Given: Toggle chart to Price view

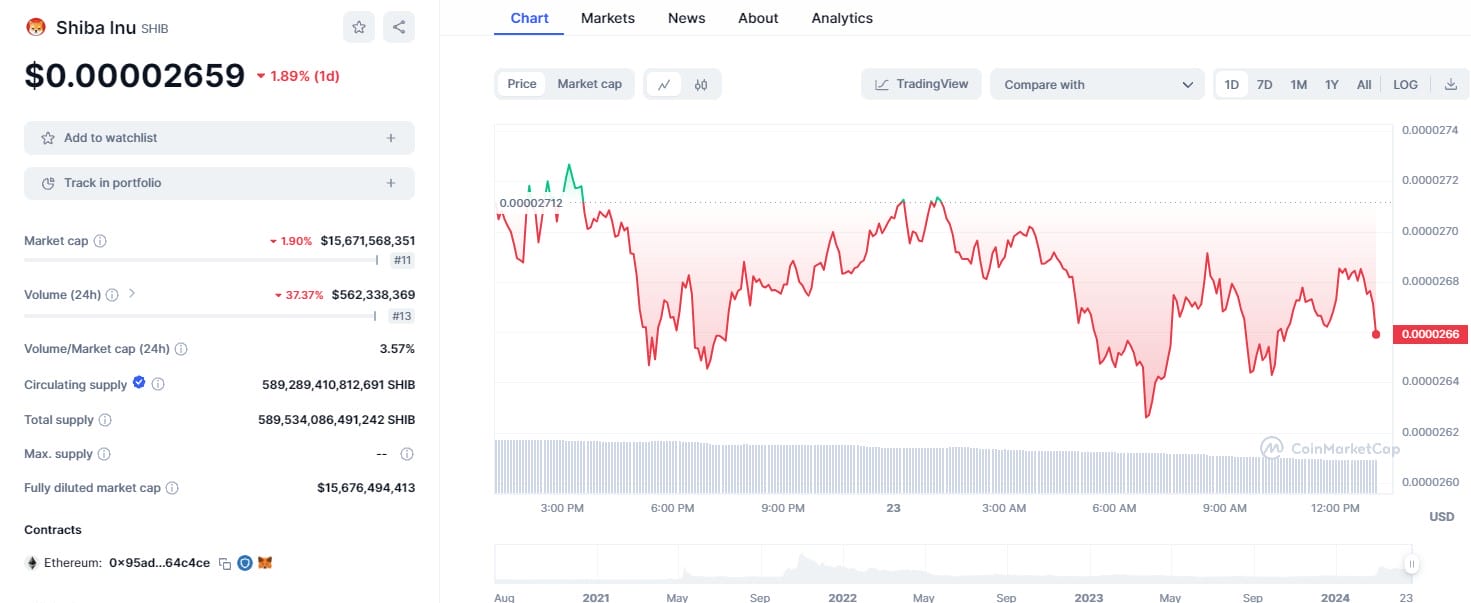Looking at the screenshot, I should pyautogui.click(x=522, y=84).
